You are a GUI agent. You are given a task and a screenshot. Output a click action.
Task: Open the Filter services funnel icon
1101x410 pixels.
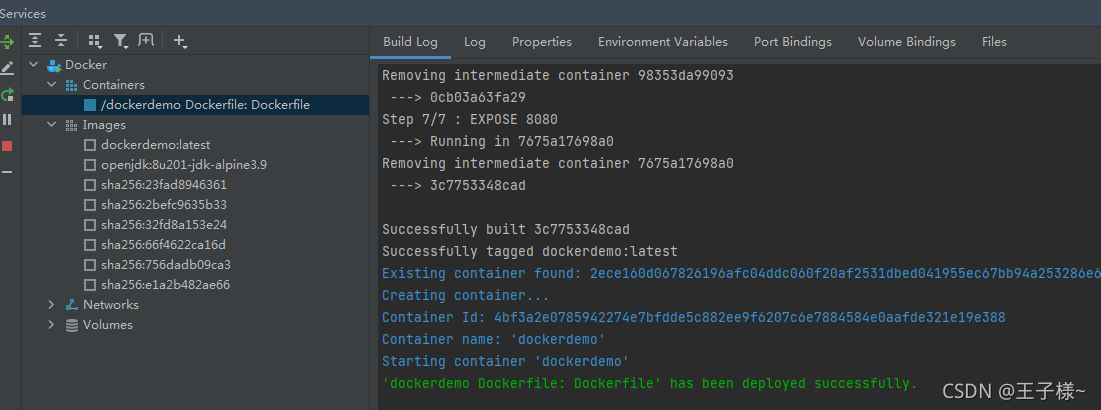[x=121, y=41]
